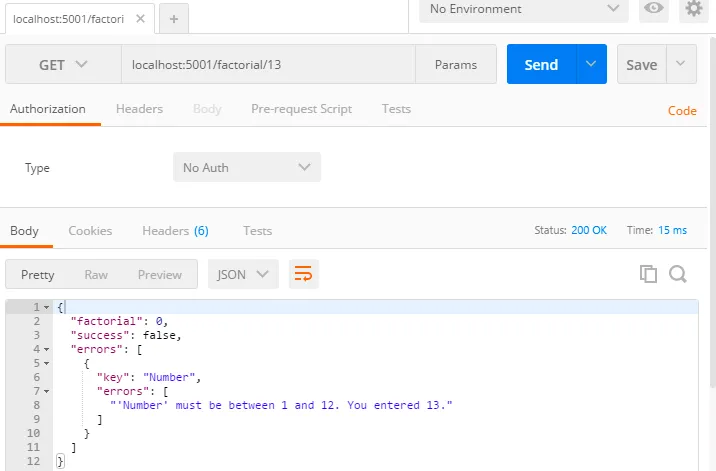Collapse JSON root object at line 1
The width and height of the screenshot is (716, 471).
click(47, 307)
